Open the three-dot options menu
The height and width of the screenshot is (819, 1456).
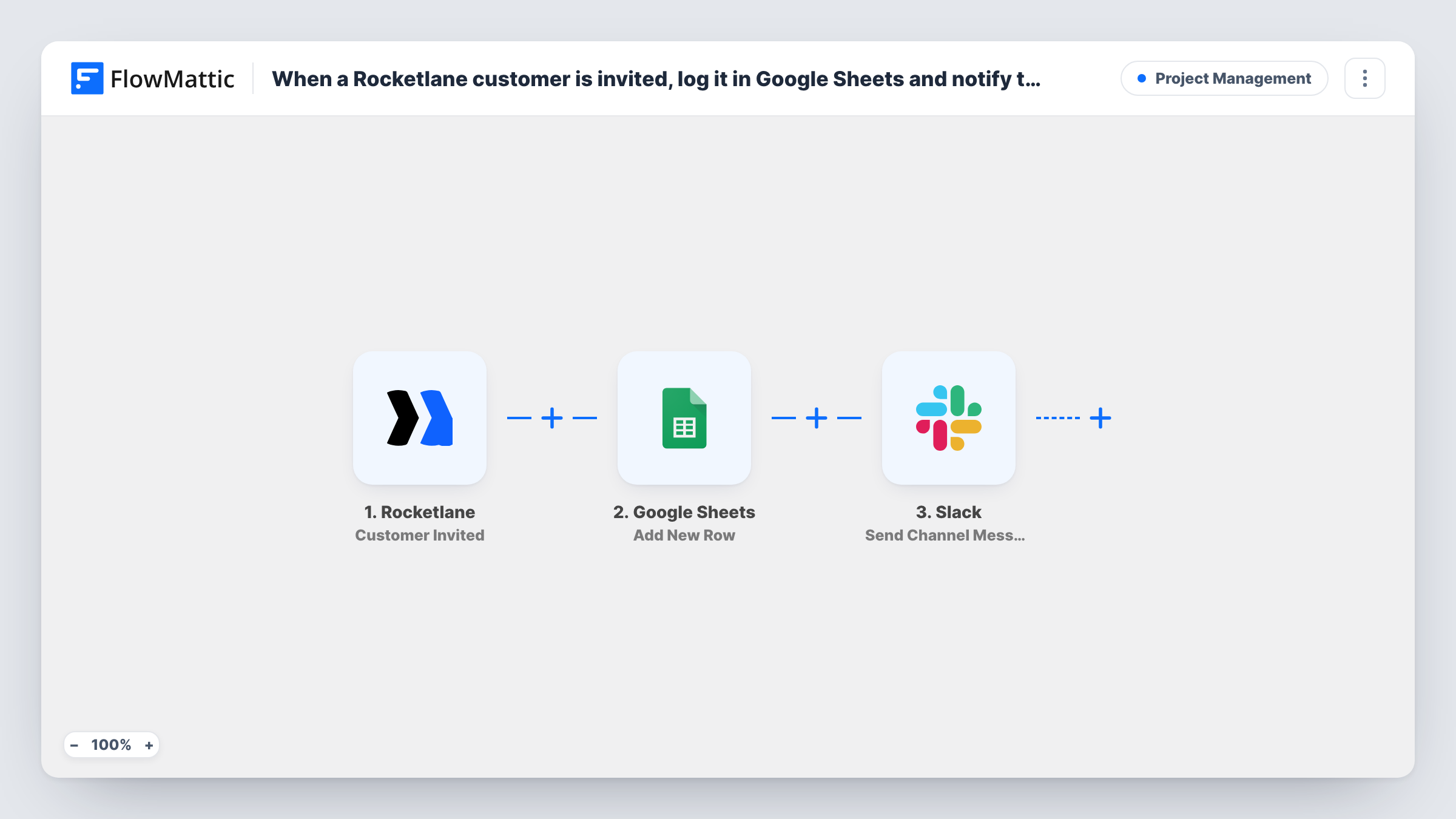pos(1364,78)
